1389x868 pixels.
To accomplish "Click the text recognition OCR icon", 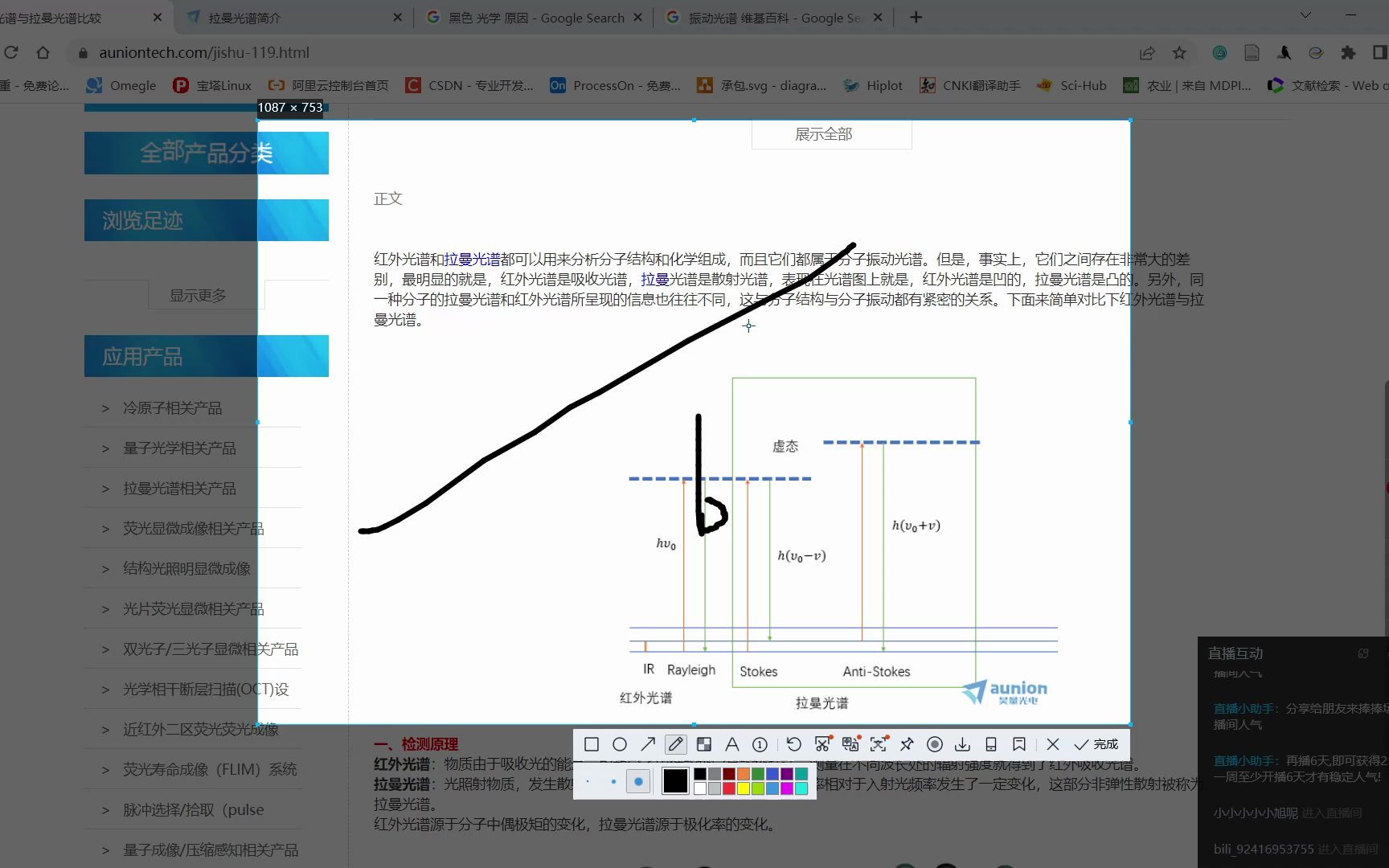I will pos(879,744).
